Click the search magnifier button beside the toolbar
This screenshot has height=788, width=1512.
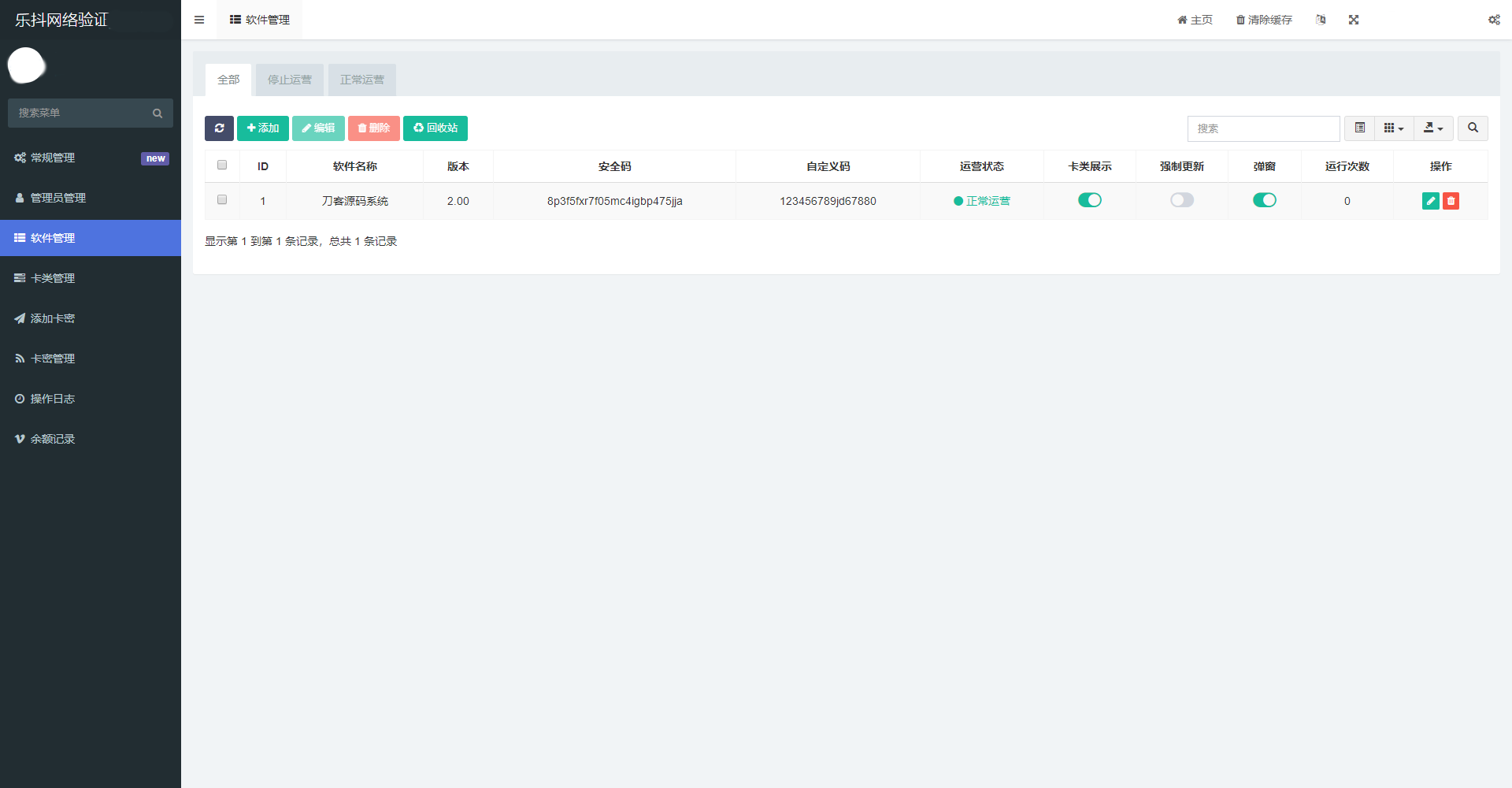pyautogui.click(x=1472, y=128)
